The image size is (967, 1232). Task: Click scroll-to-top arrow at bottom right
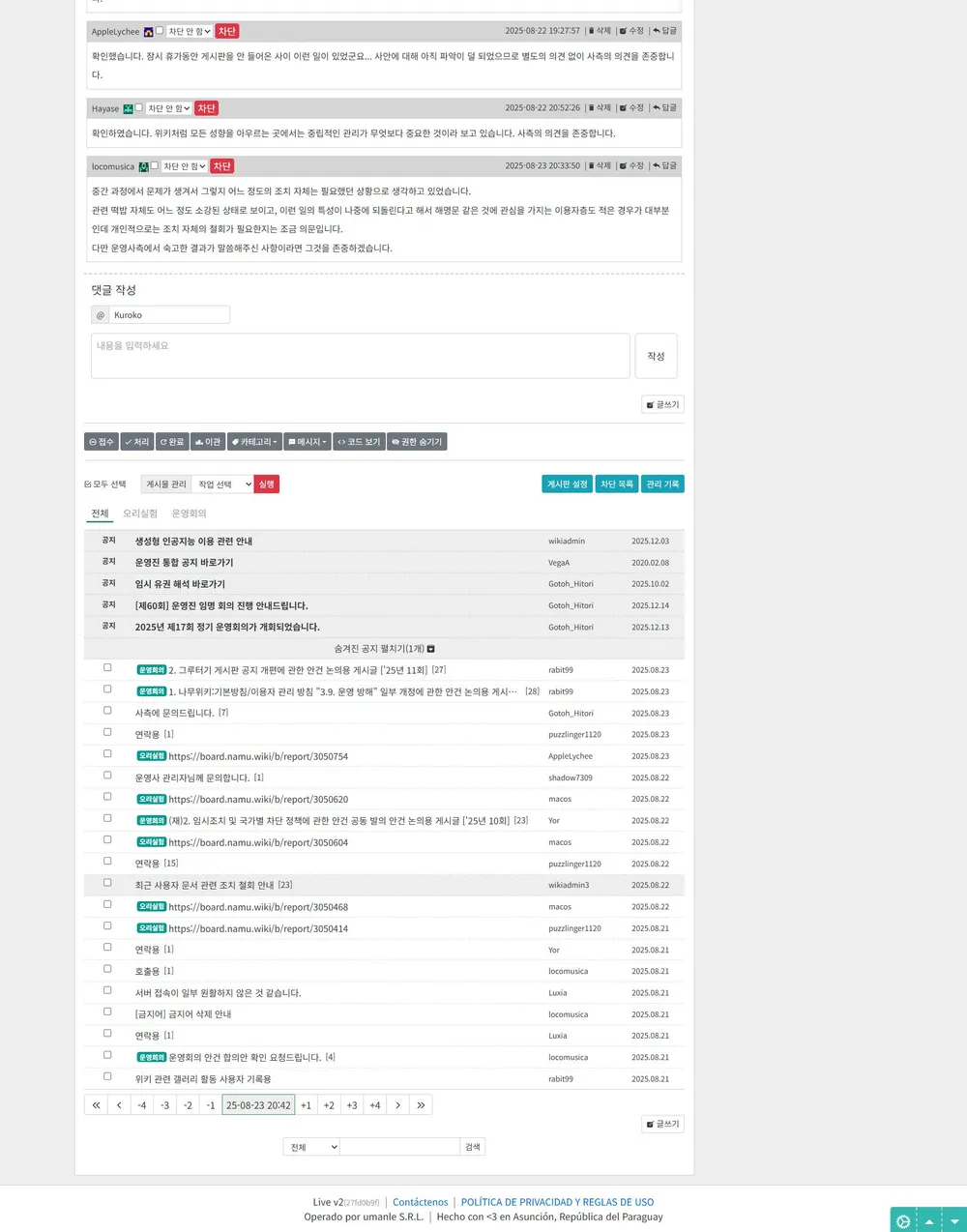tap(929, 1221)
